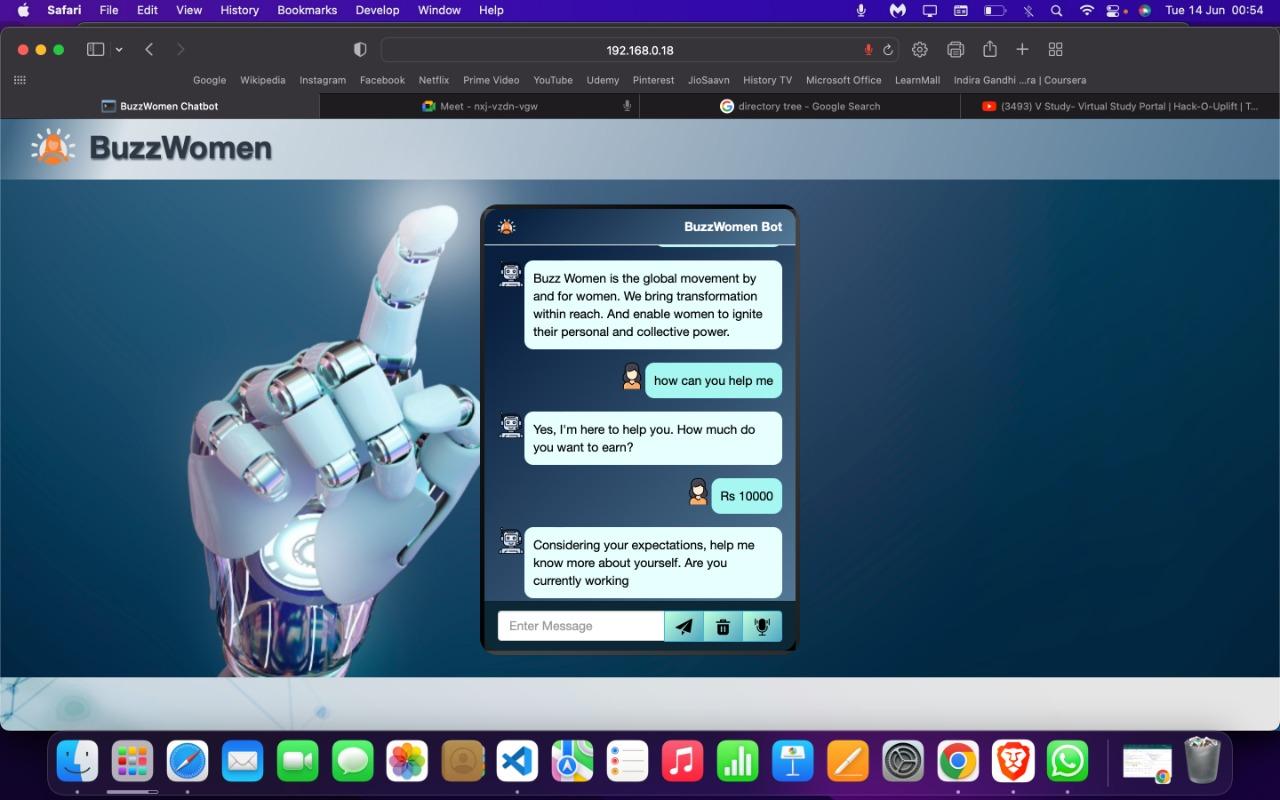
Task: Switch to BuzzWomen Chatbot tab
Action: click(160, 106)
